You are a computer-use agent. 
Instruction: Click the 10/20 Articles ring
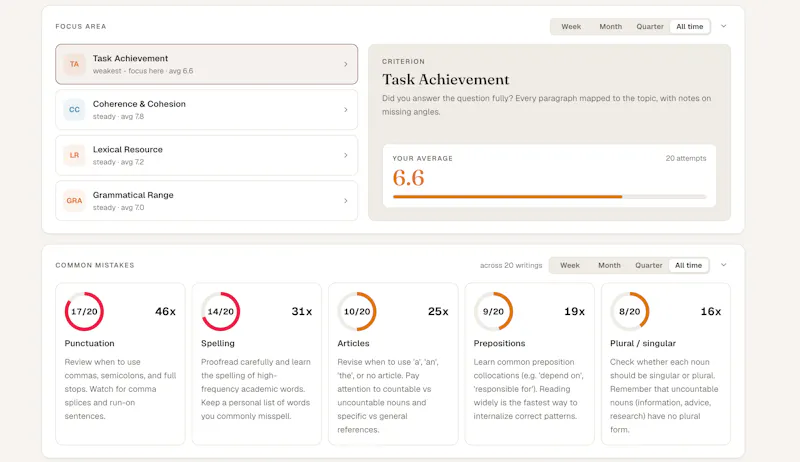[357, 311]
